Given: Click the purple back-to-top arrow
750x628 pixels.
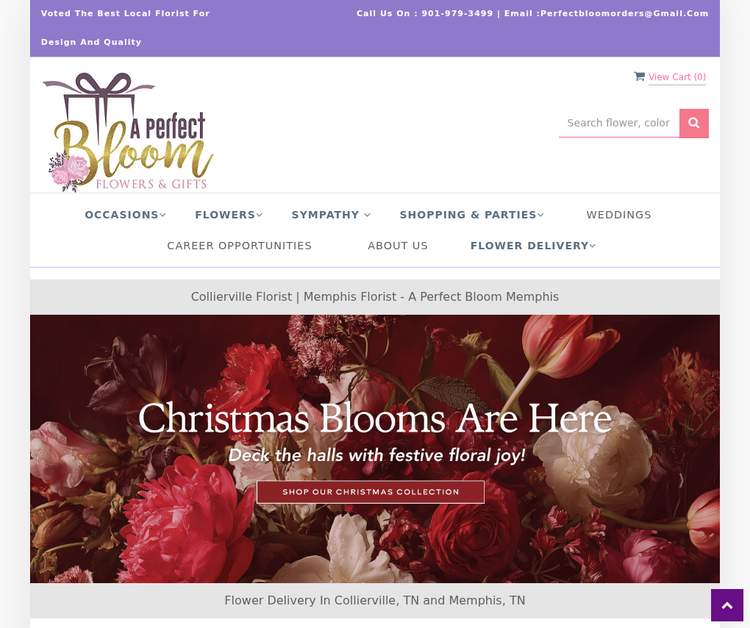Looking at the screenshot, I should click(727, 605).
